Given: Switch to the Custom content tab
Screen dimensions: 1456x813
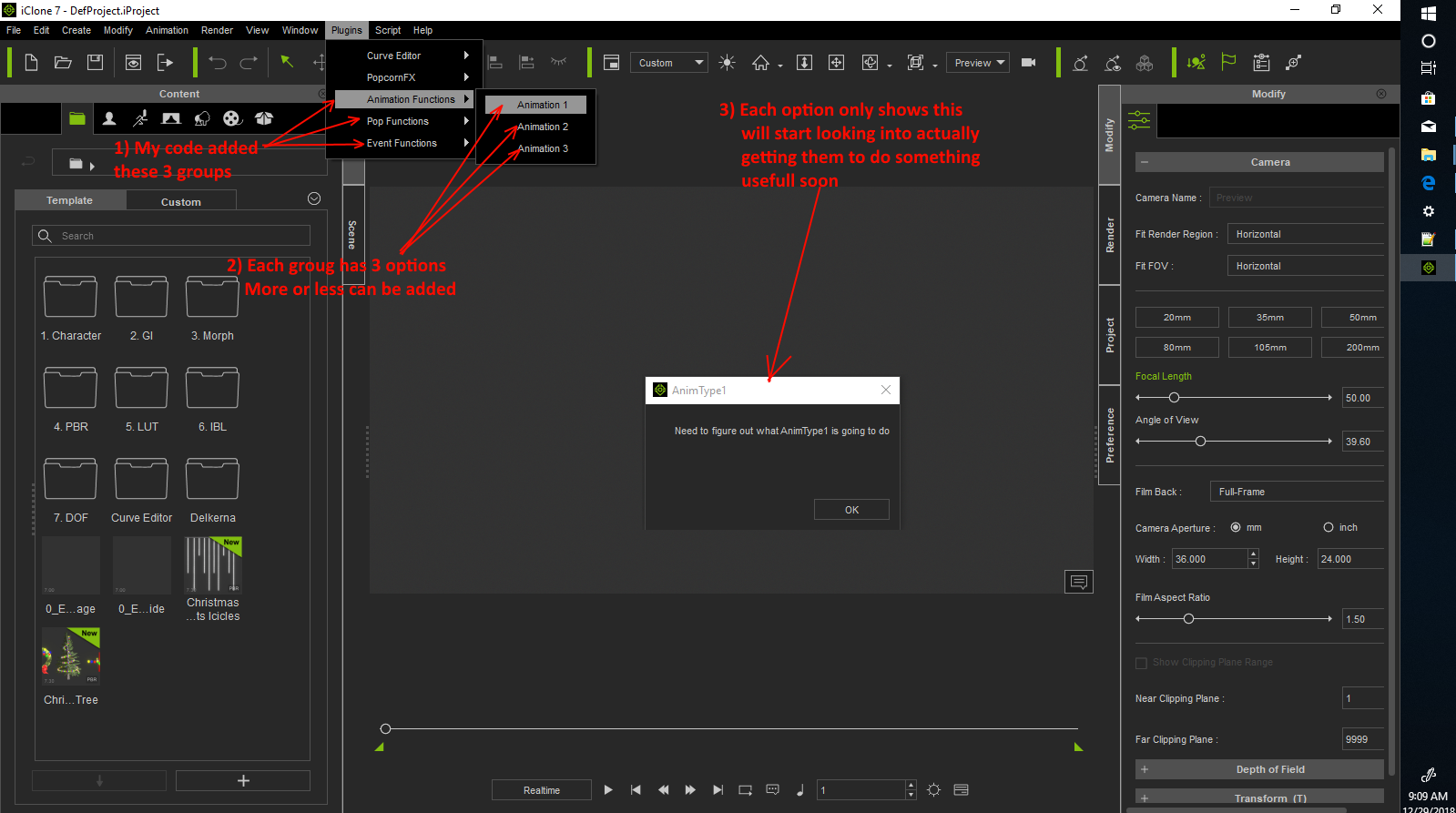Looking at the screenshot, I should tap(180, 201).
